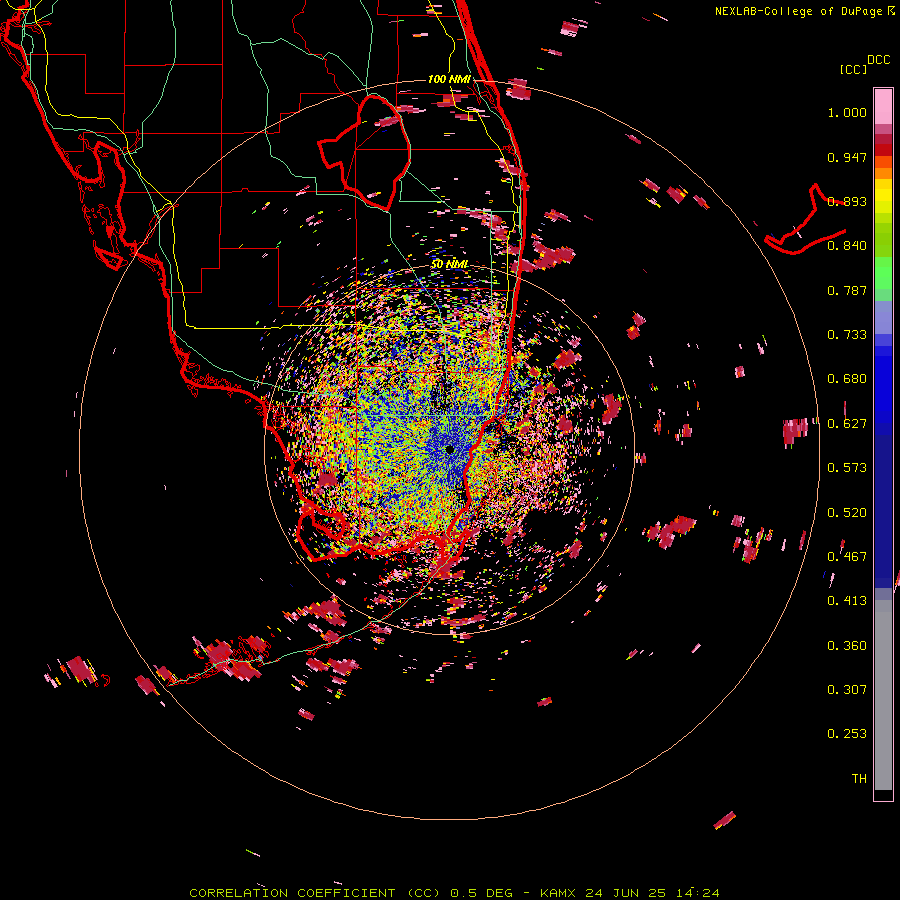Click the 0.253 scale value
Screen dimensions: 900x900
point(847,734)
